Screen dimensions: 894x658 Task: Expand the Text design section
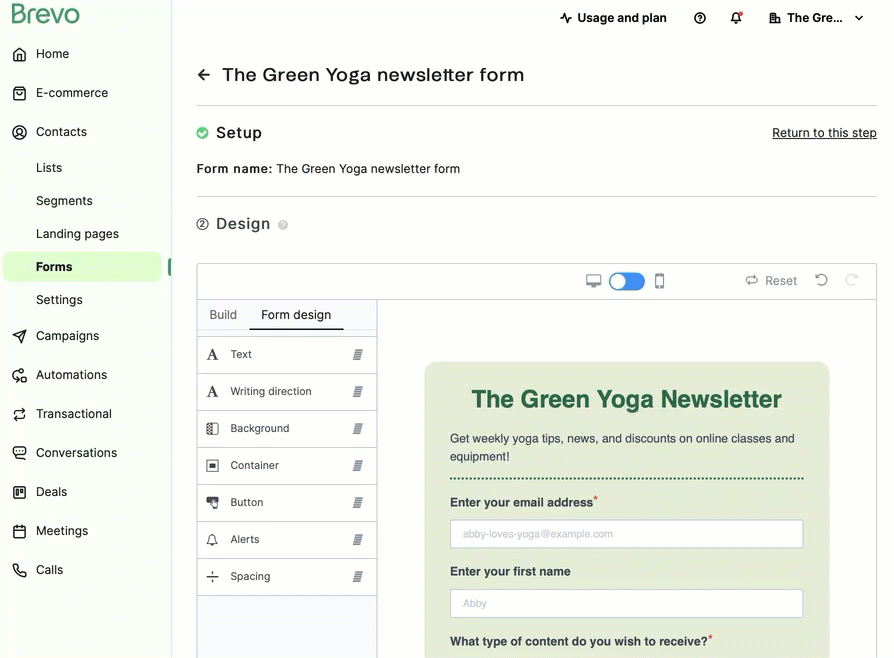pyautogui.click(x=286, y=354)
